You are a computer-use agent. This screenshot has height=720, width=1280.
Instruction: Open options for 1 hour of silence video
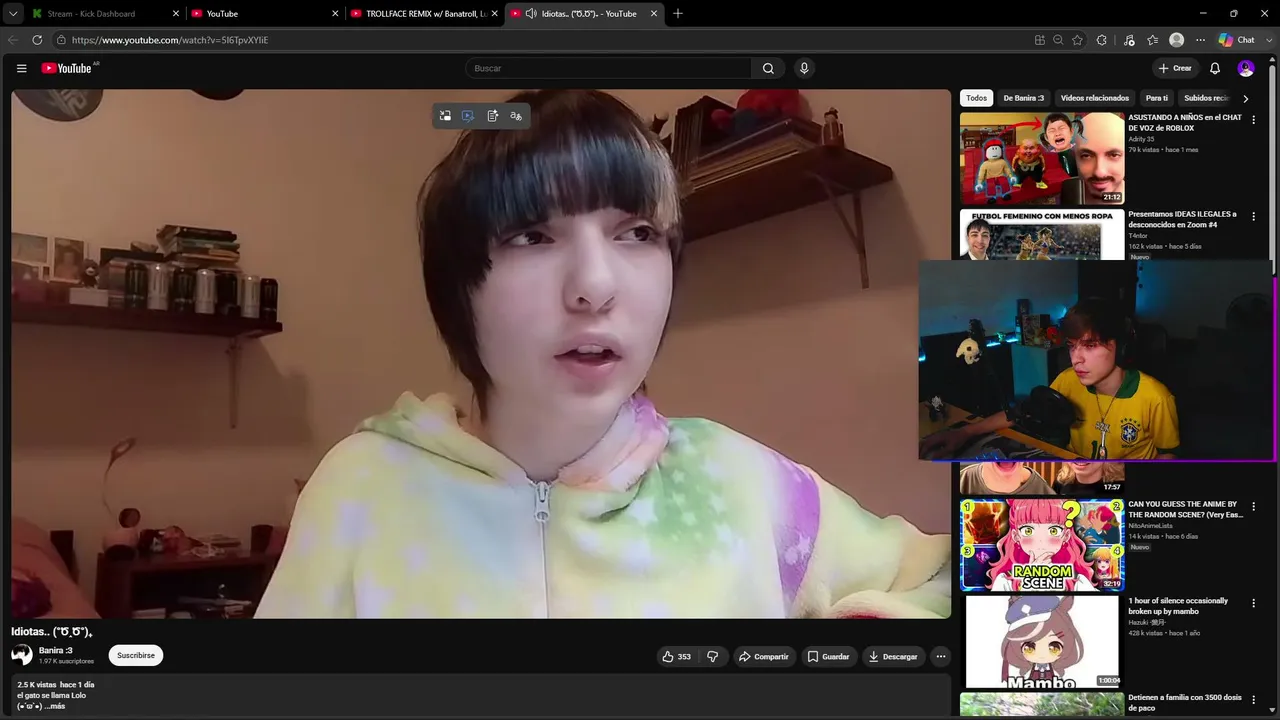coord(1254,604)
